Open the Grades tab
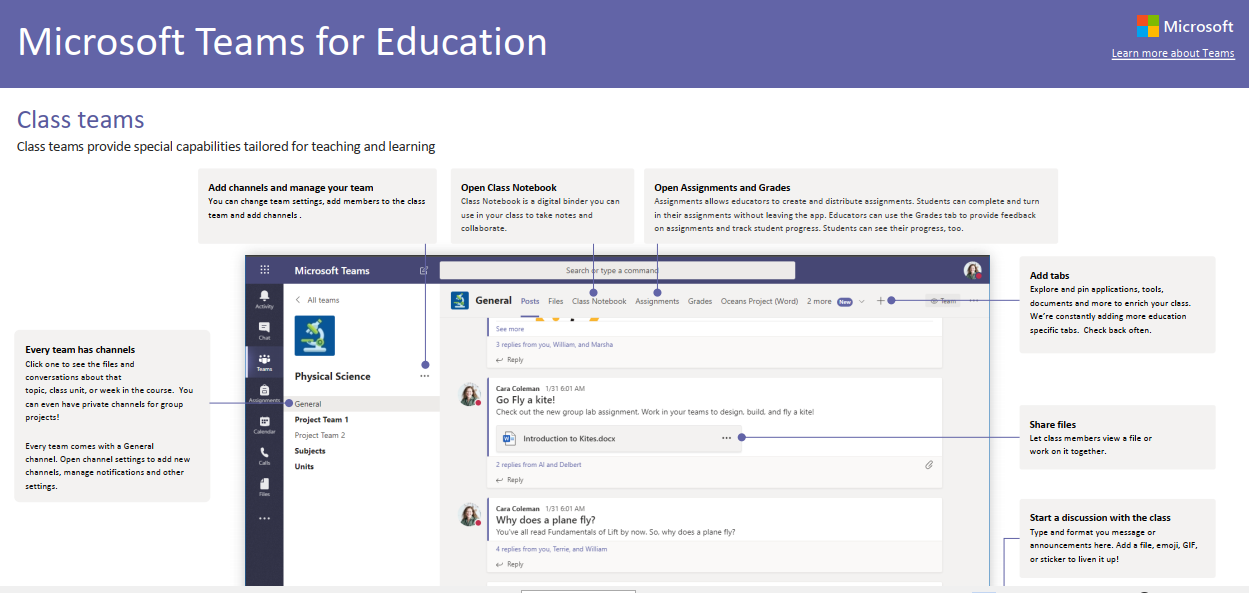1249x593 pixels. pyautogui.click(x=700, y=301)
